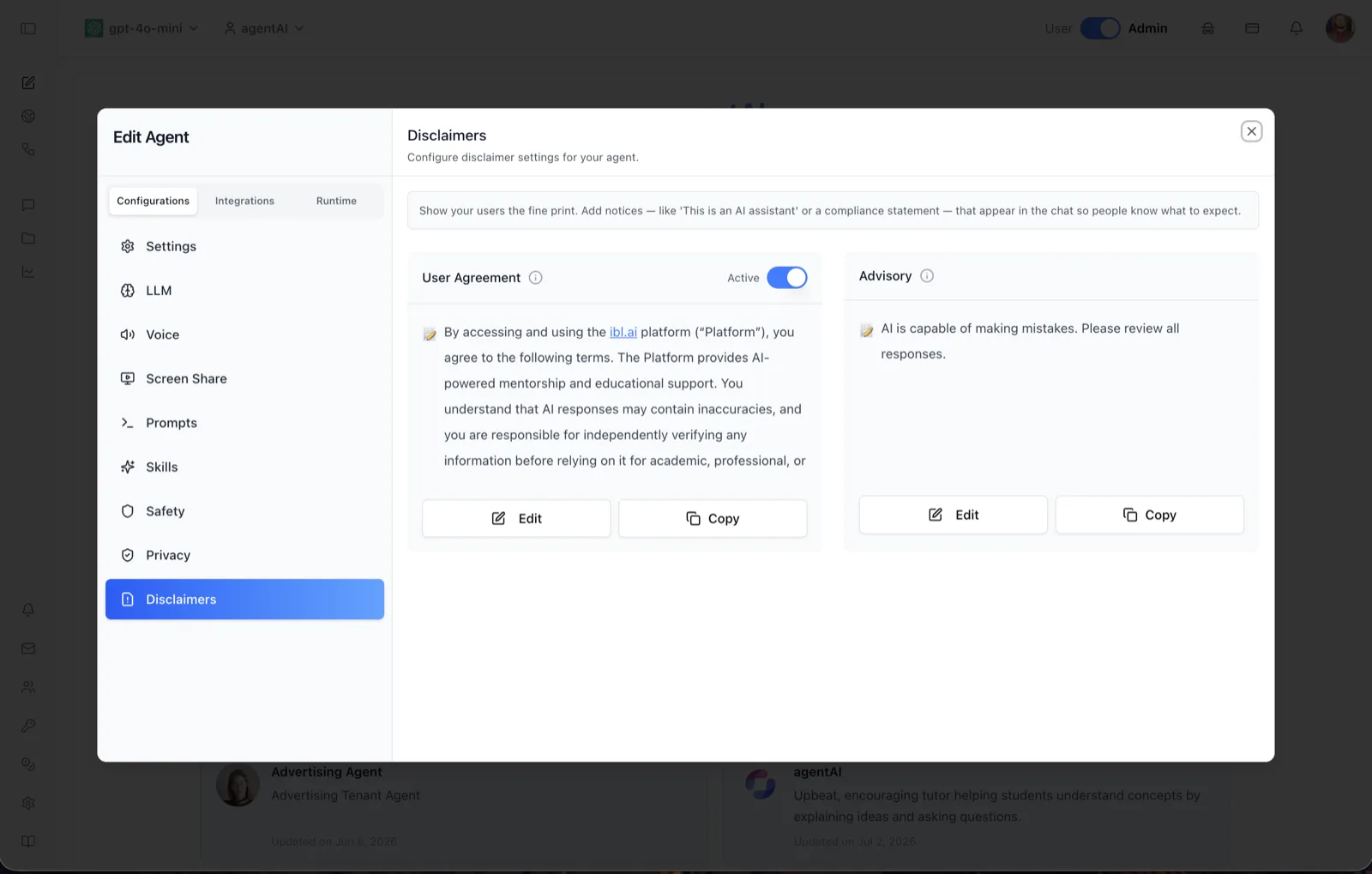
Task: Close the Edit Agent dialog
Action: 1252,131
